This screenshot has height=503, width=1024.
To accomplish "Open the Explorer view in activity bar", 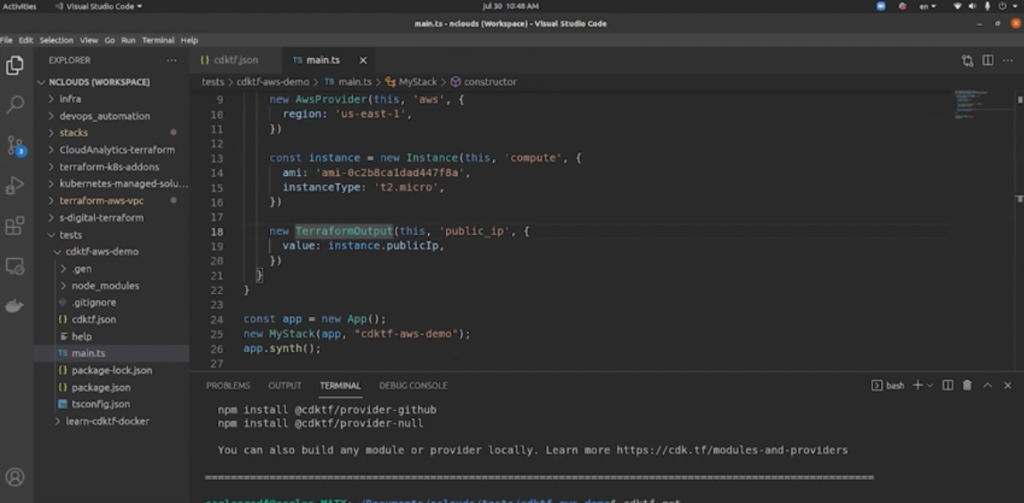I will tap(14, 65).
